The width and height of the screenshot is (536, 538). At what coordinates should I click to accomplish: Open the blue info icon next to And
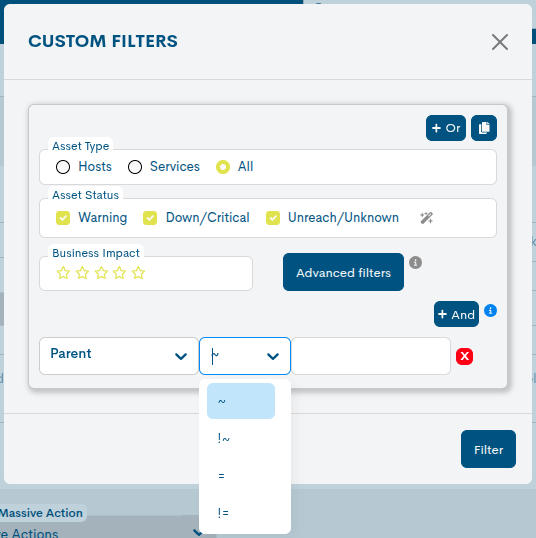490,311
